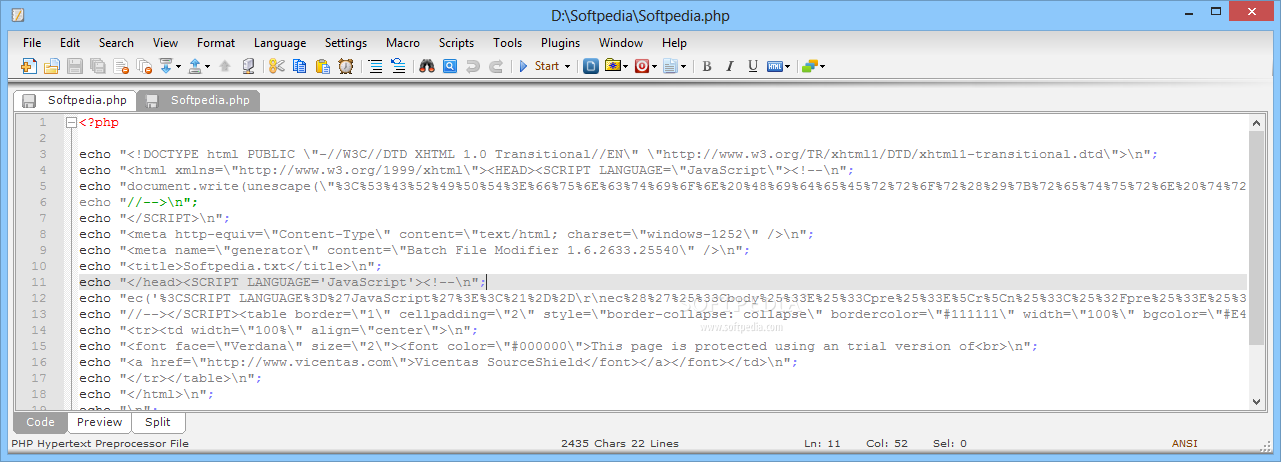This screenshot has height=462, width=1281.
Task: Click the Close File icon
Action: (121, 66)
